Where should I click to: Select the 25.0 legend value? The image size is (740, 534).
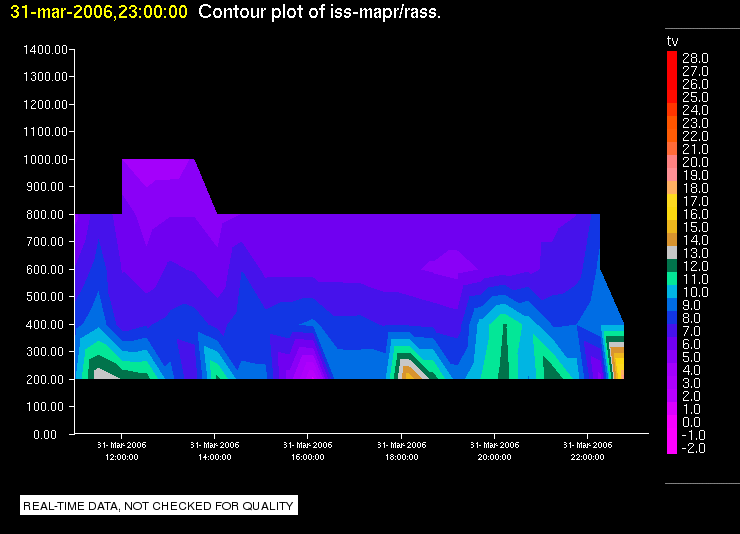[x=695, y=97]
